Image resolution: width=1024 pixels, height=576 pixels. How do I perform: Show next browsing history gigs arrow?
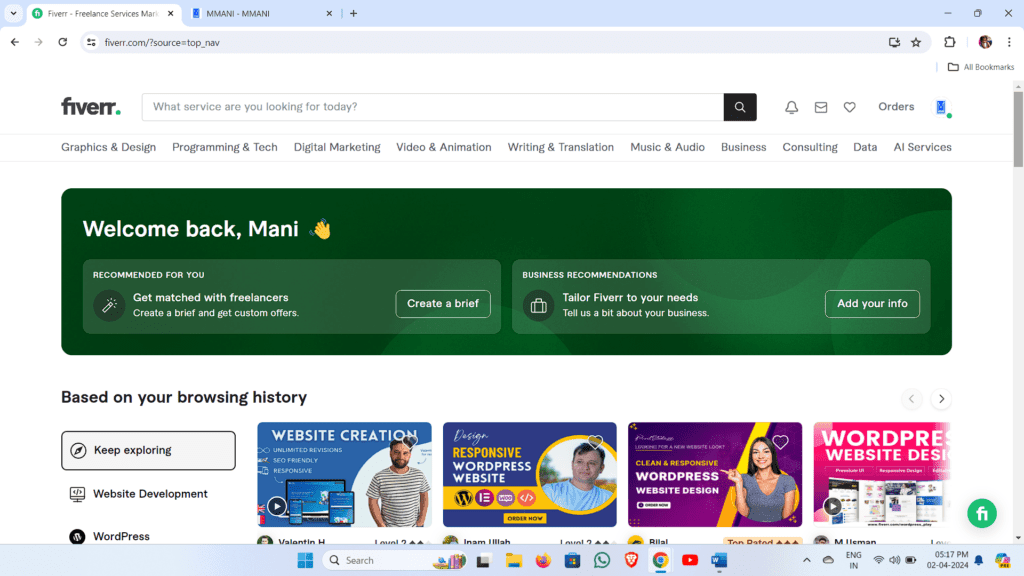(x=941, y=399)
